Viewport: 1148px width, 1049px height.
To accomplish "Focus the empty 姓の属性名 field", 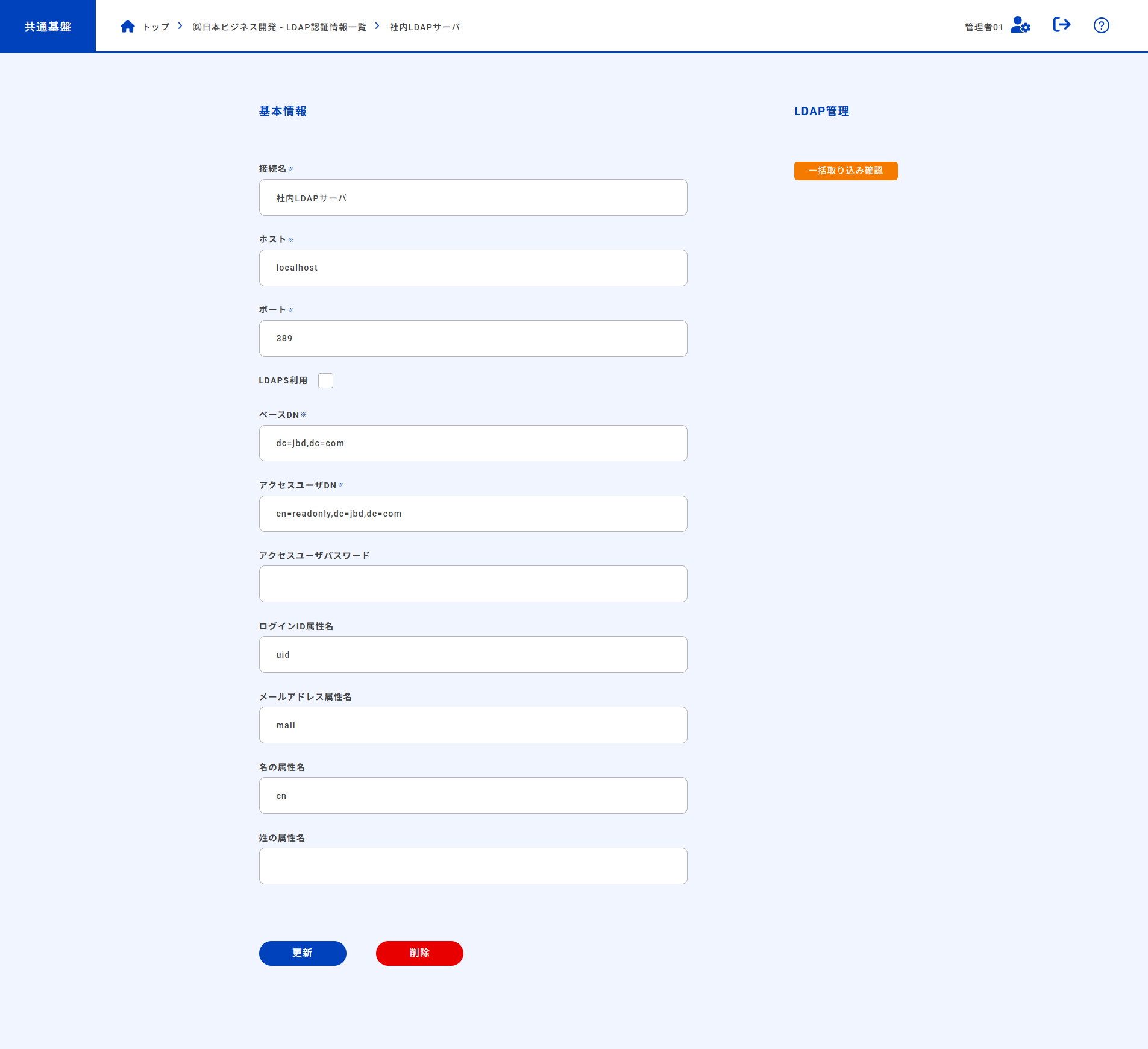I will click(x=473, y=866).
